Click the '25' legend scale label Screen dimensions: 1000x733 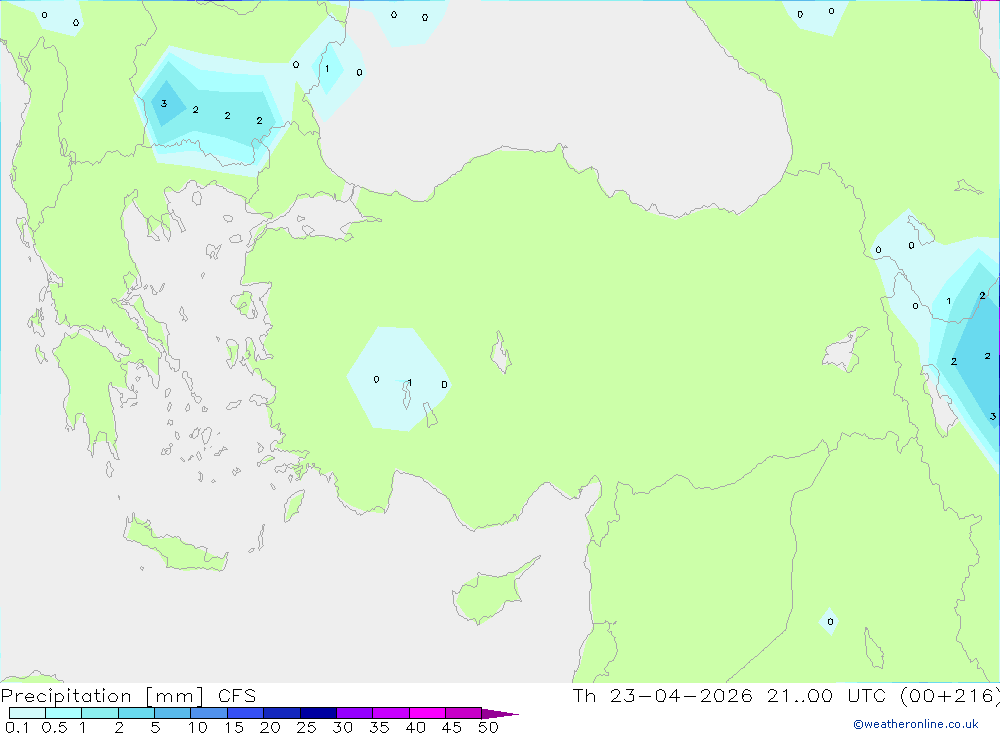click(x=306, y=727)
